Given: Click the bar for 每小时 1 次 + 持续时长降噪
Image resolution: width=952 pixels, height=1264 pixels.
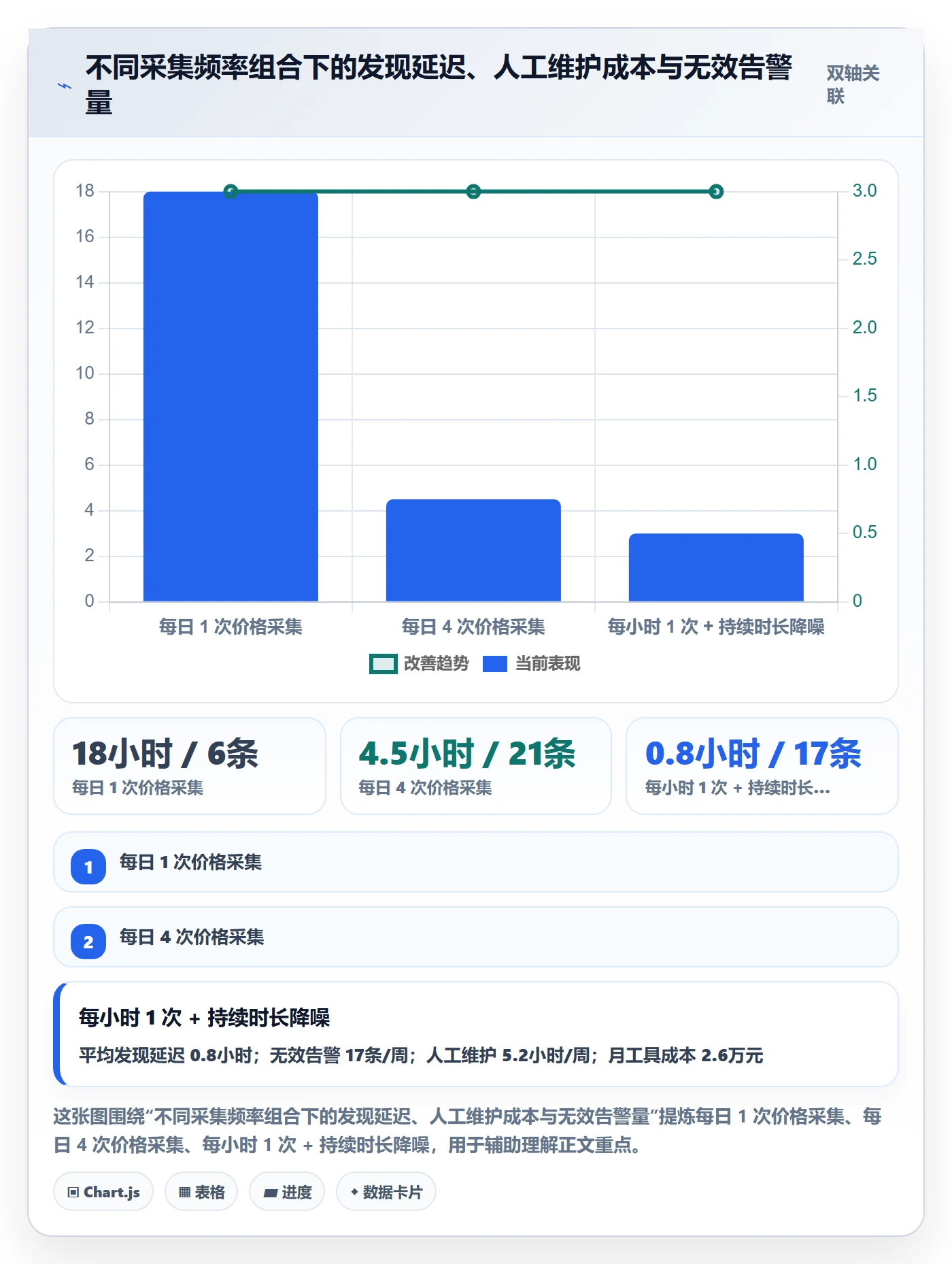Looking at the screenshot, I should click(x=716, y=567).
